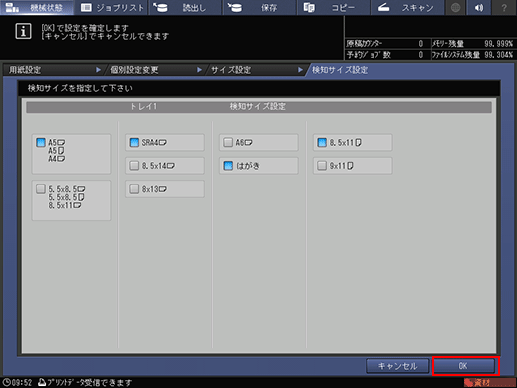Click the プリントデータ受信できます status message
Viewport: 517px width, 388px height.
point(89,382)
